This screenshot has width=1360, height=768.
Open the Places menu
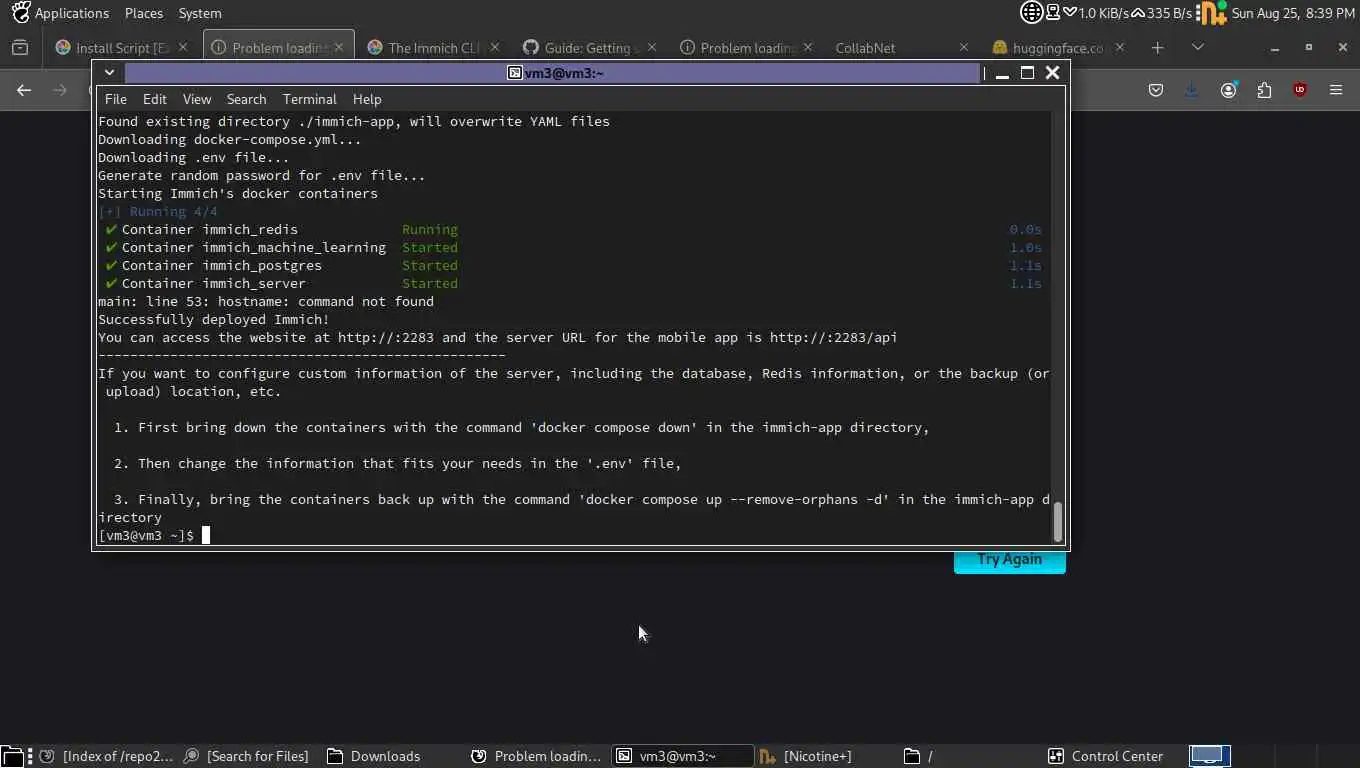tap(144, 13)
